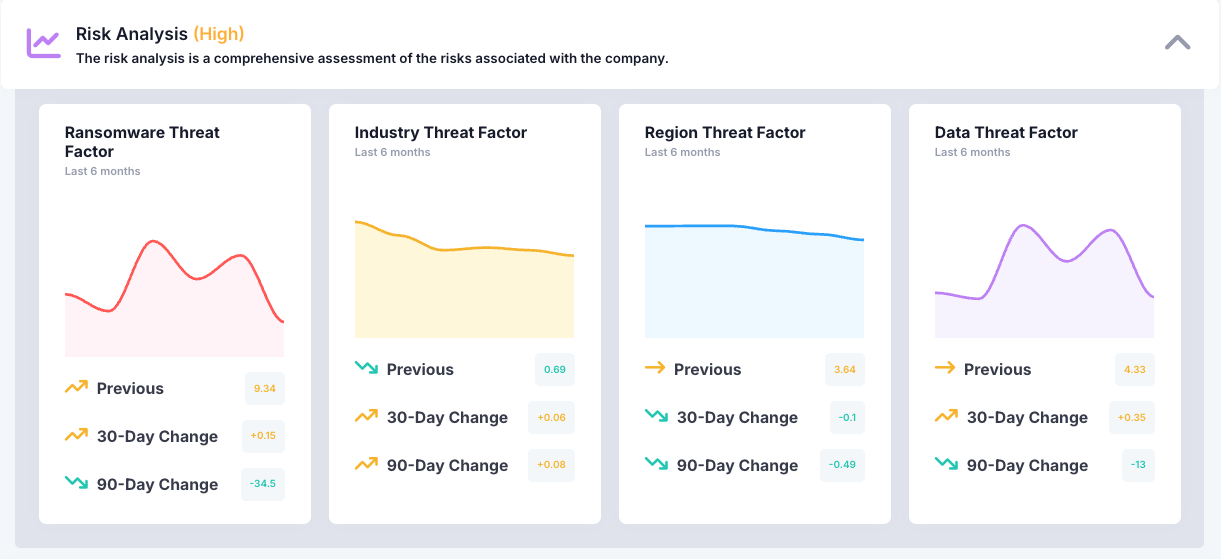Click Ransomware 90-Day Change downward arrow icon
The image size is (1221, 559).
(76, 484)
